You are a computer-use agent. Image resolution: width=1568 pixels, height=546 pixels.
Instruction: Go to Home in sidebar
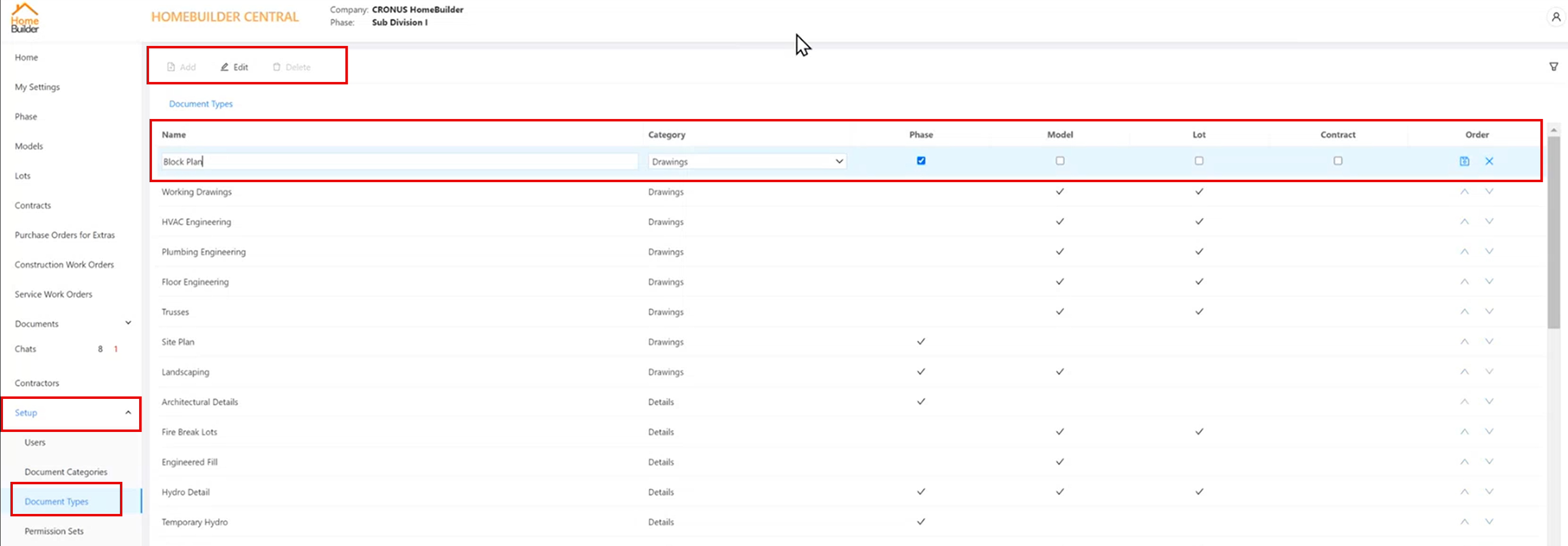pos(26,57)
